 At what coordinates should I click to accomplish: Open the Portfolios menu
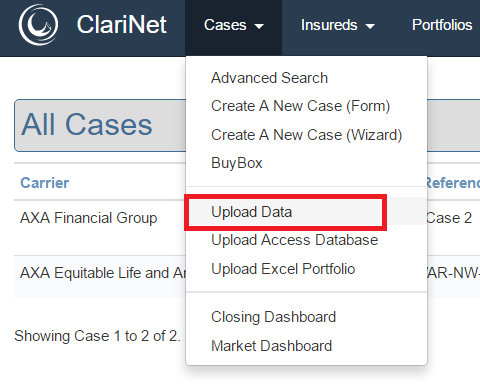pos(442,25)
